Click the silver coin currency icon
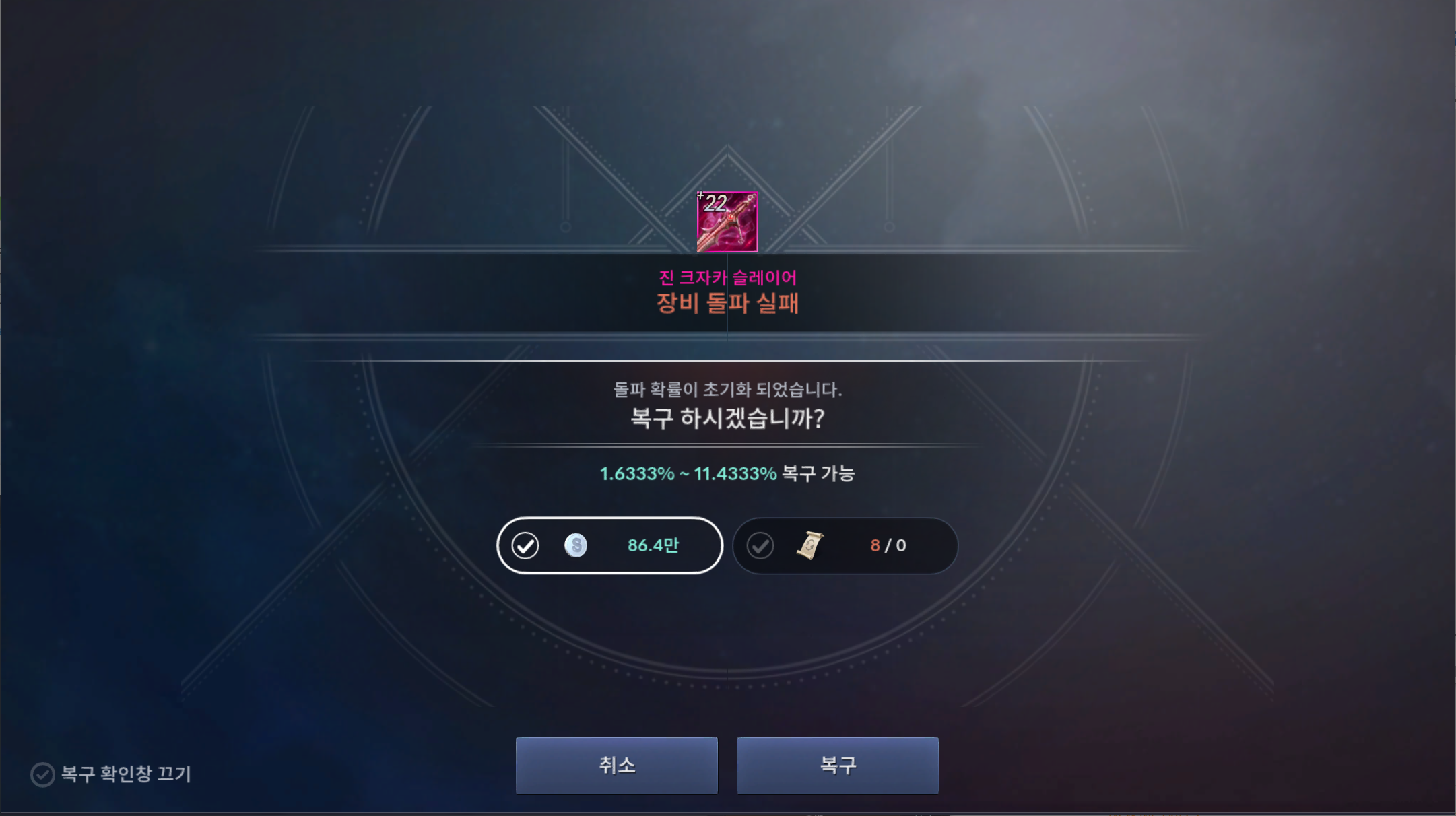Viewport: 1456px width, 816px height. coord(576,545)
